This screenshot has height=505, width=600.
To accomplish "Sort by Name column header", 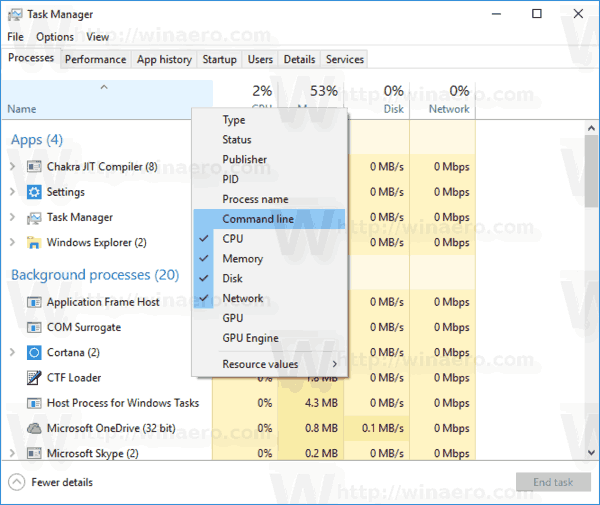I will [107, 99].
